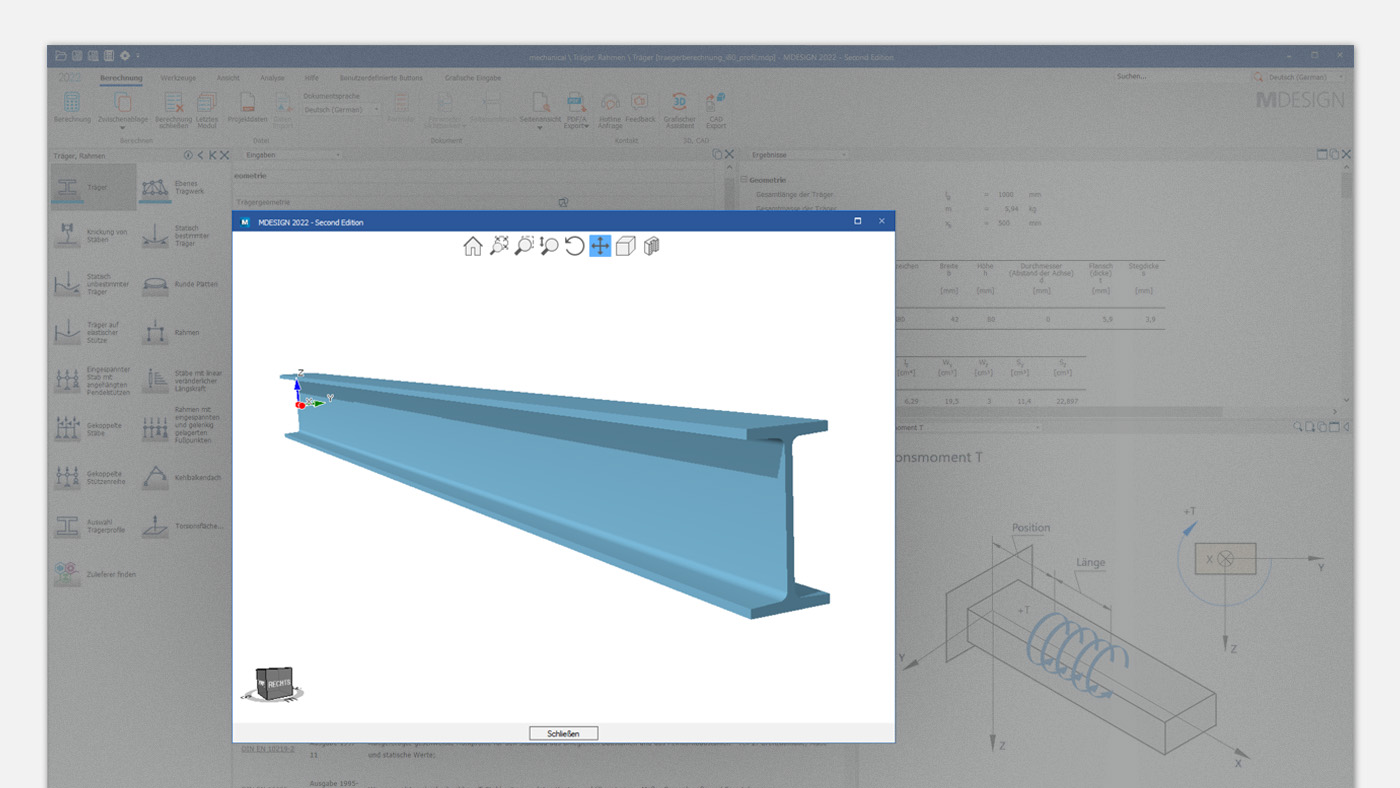Viewport: 1400px width, 788px height.
Task: Open the PDF/A Export dropdown
Action: [576, 111]
